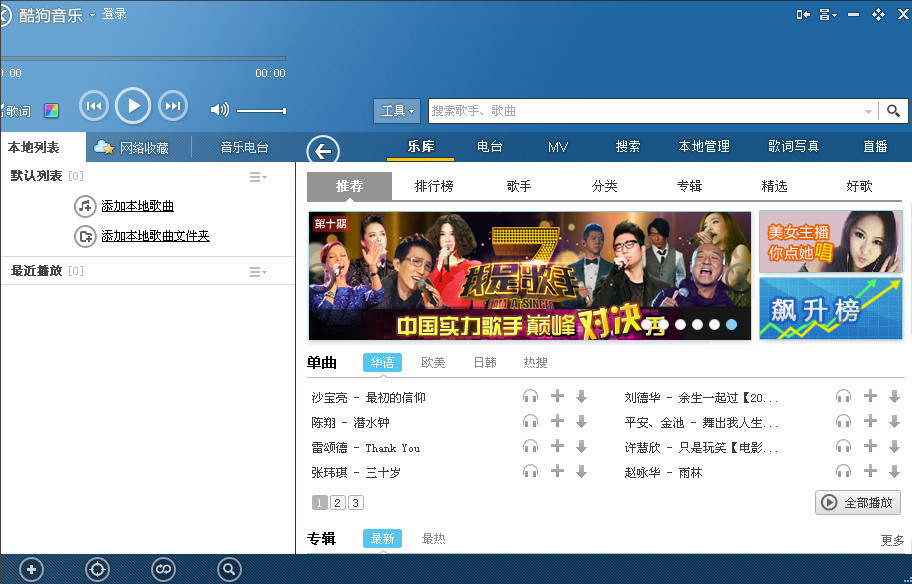Listen to 沙宝亮 最初的信仰 via headphone icon
Viewport: 912px width, 584px height.
coord(530,397)
